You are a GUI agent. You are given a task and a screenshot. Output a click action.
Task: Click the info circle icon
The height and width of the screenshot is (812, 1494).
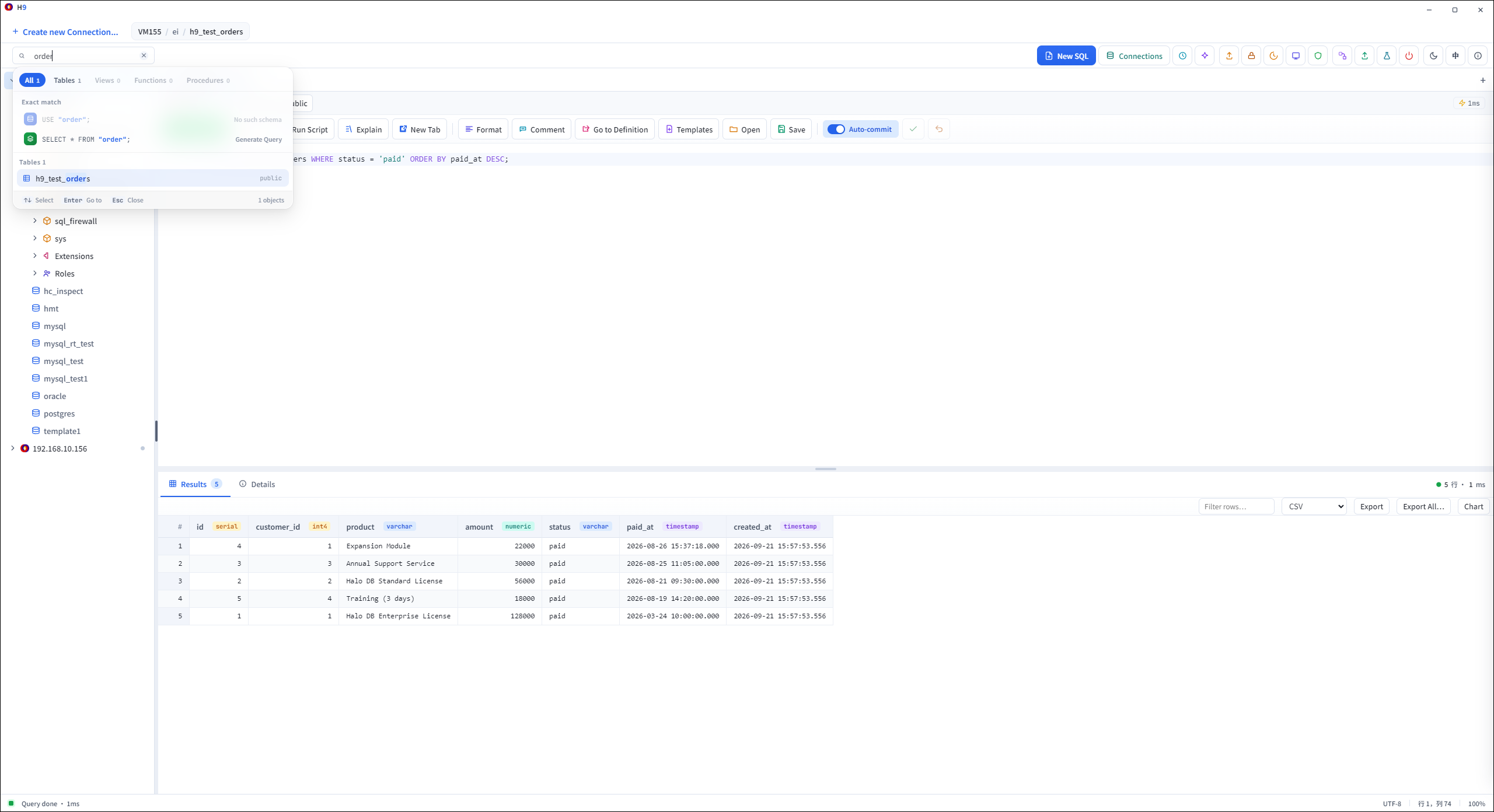point(1478,56)
